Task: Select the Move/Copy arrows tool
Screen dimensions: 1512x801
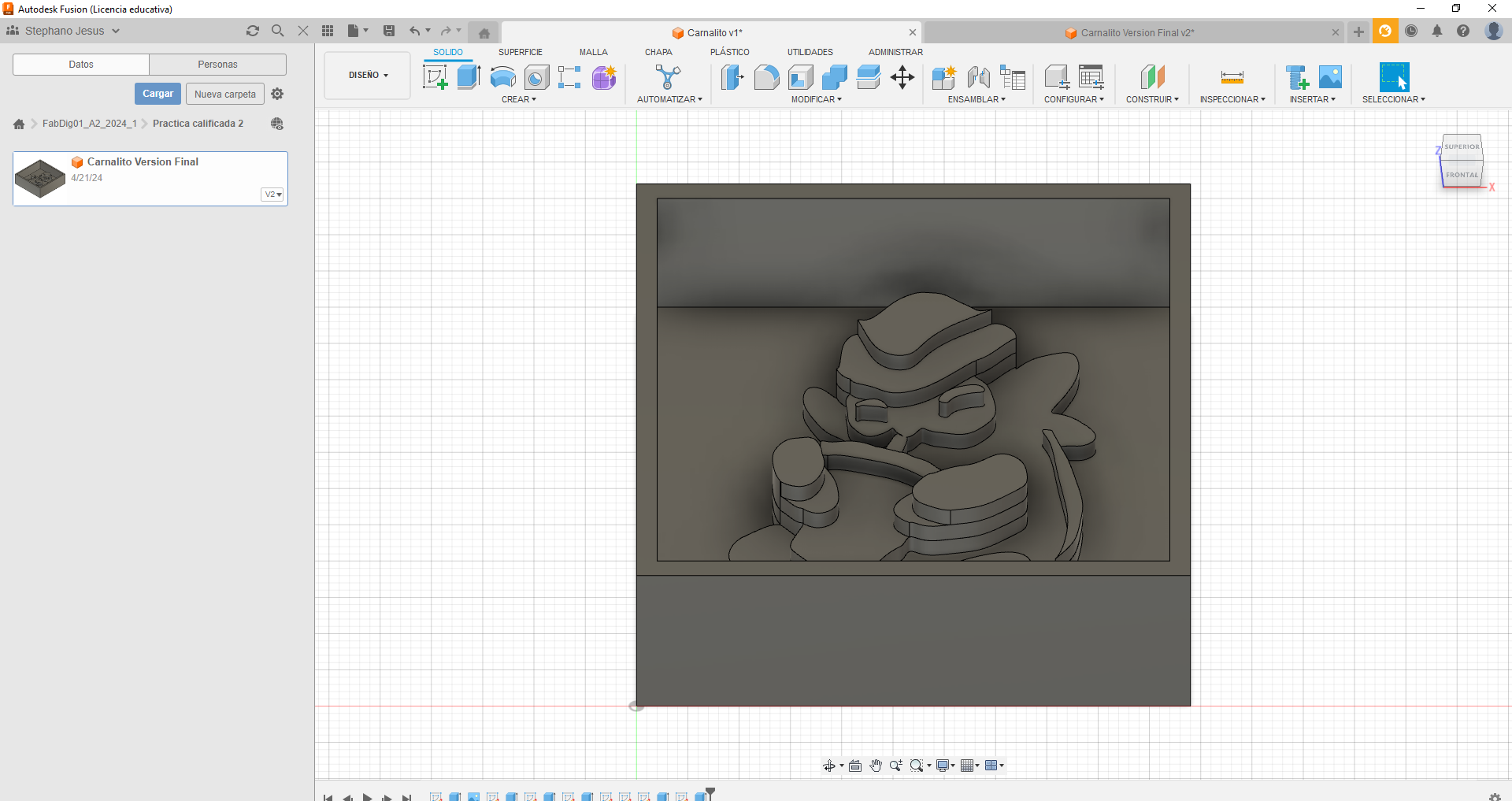Action: pyautogui.click(x=902, y=77)
